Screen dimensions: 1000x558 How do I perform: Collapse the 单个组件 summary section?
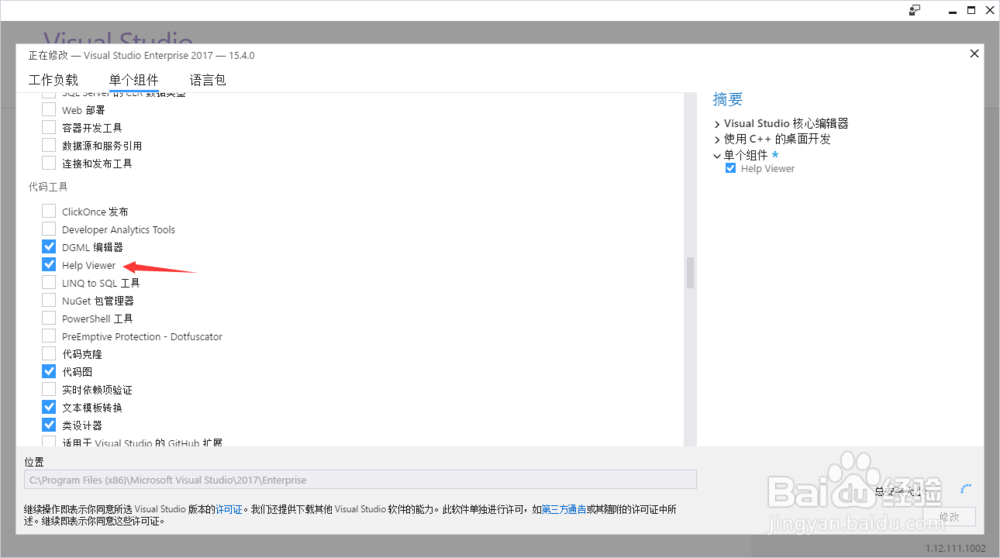click(x=717, y=156)
